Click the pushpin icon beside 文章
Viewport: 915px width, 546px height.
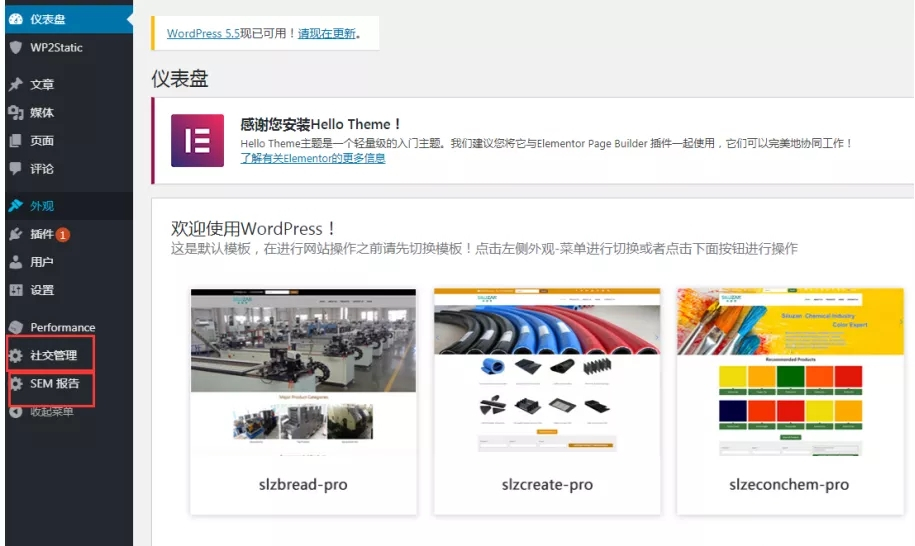[16, 84]
